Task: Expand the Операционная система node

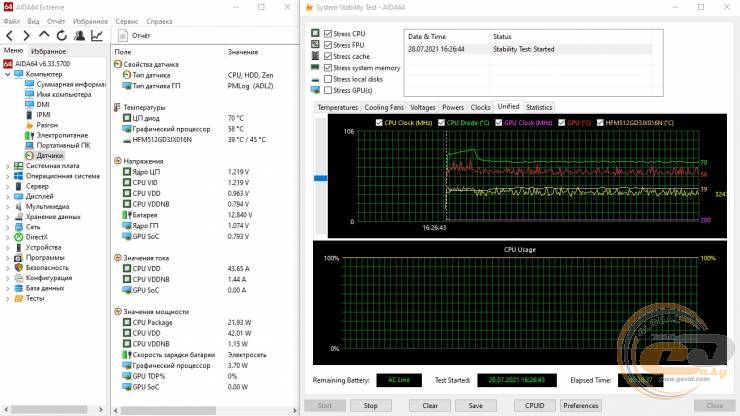Action: 8,176
